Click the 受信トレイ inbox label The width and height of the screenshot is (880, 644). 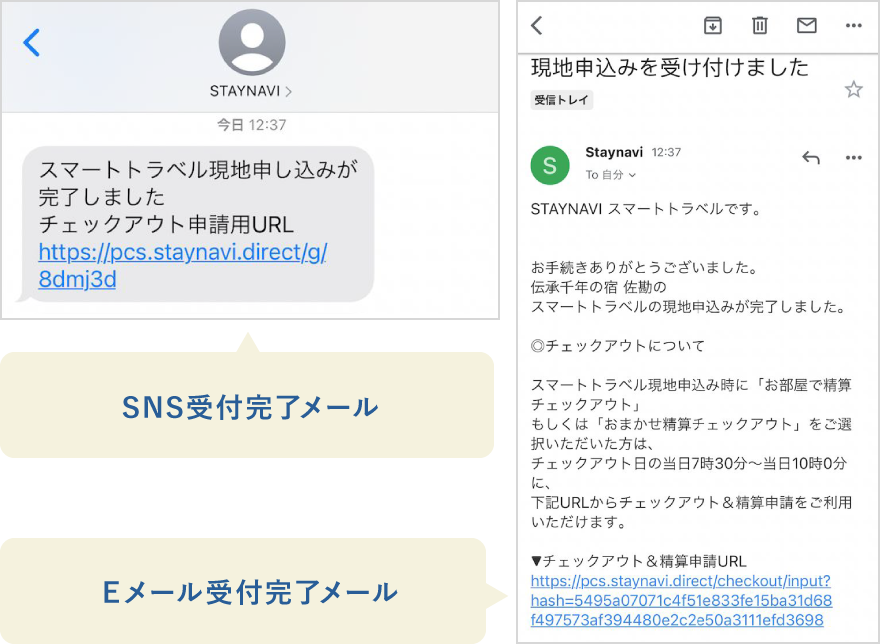pyautogui.click(x=561, y=100)
